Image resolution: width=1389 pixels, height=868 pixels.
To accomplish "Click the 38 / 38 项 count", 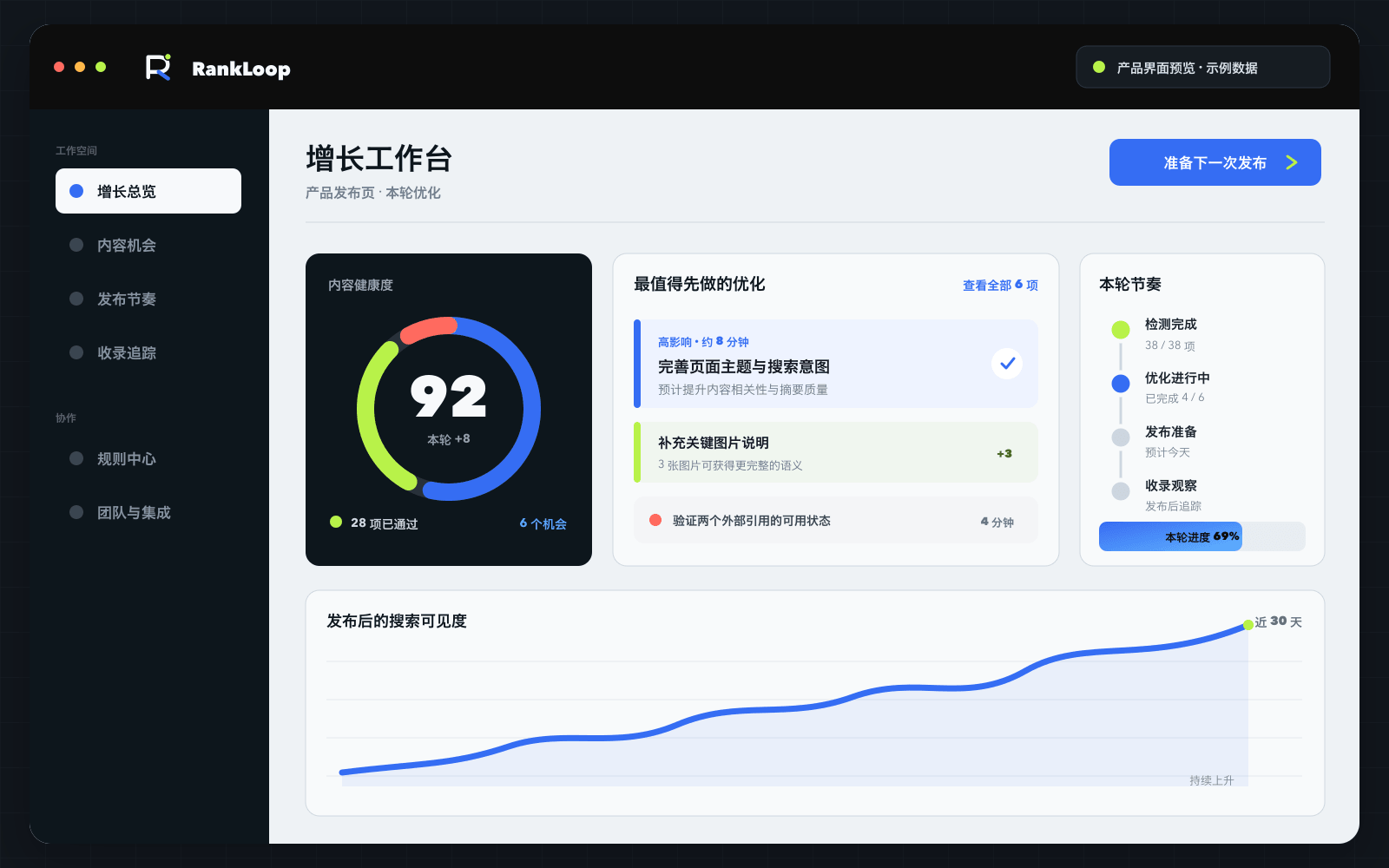I will click(x=1170, y=345).
